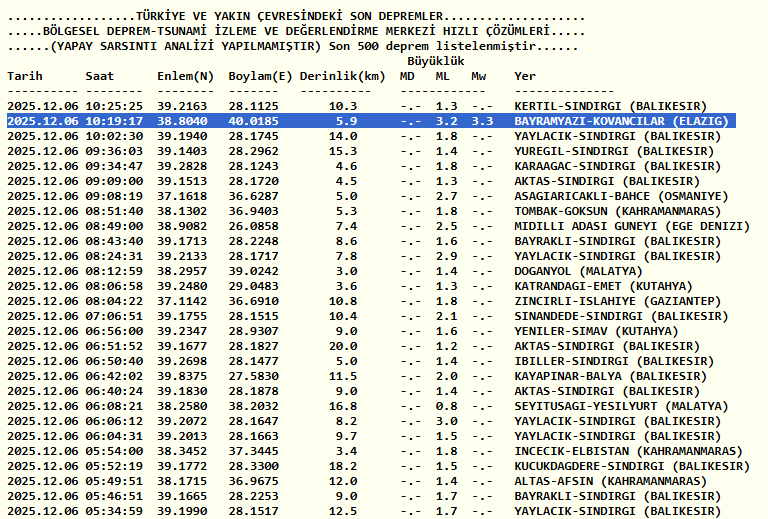This screenshot has height=519, width=768.
Task: Click latitude 38.8040 in highlighted row
Action: 182,121
